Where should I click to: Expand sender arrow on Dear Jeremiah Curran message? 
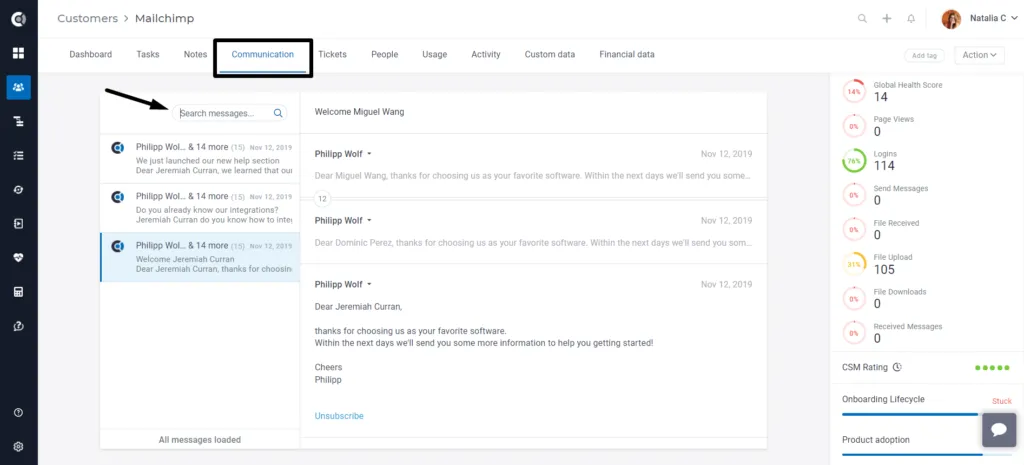point(369,285)
